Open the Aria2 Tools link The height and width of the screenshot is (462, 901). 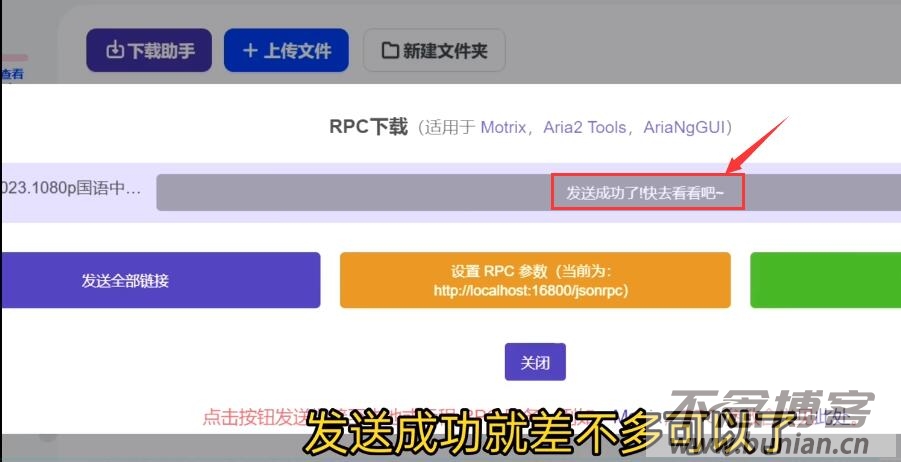tap(585, 127)
